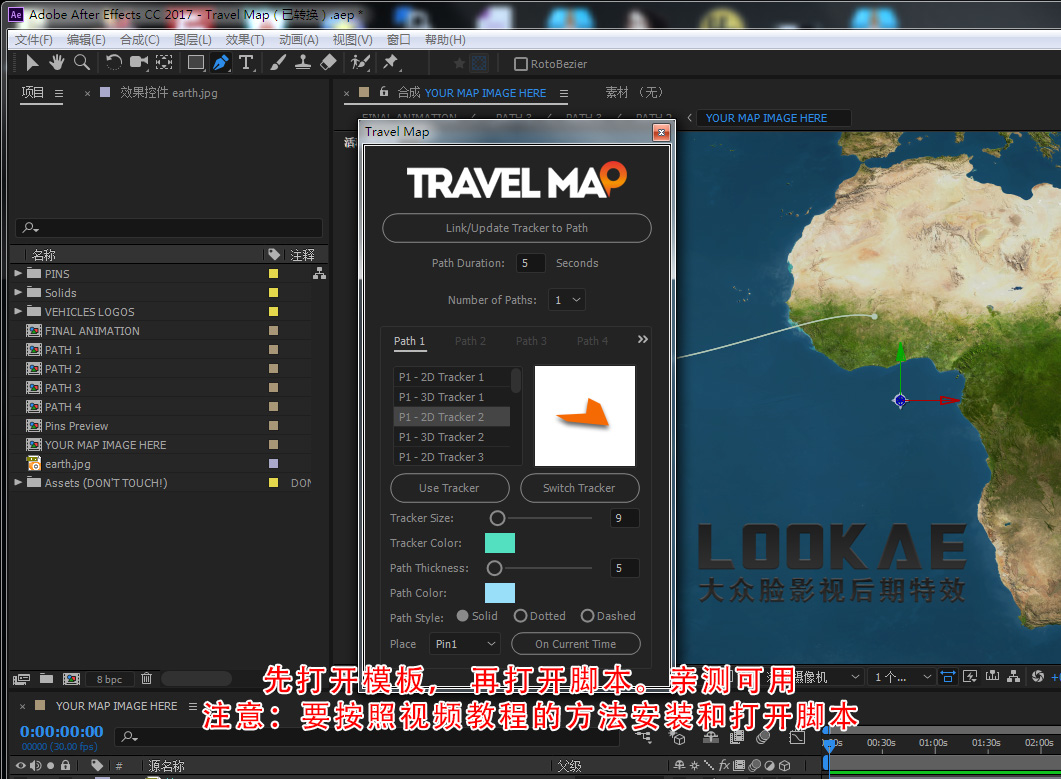Select the Selection arrow tool

pyautogui.click(x=31, y=63)
